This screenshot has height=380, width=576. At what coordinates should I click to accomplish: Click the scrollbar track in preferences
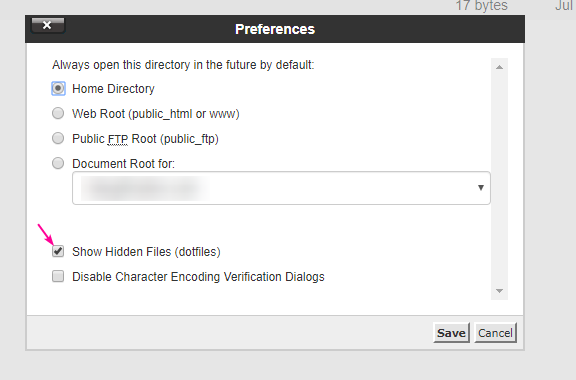(499, 179)
